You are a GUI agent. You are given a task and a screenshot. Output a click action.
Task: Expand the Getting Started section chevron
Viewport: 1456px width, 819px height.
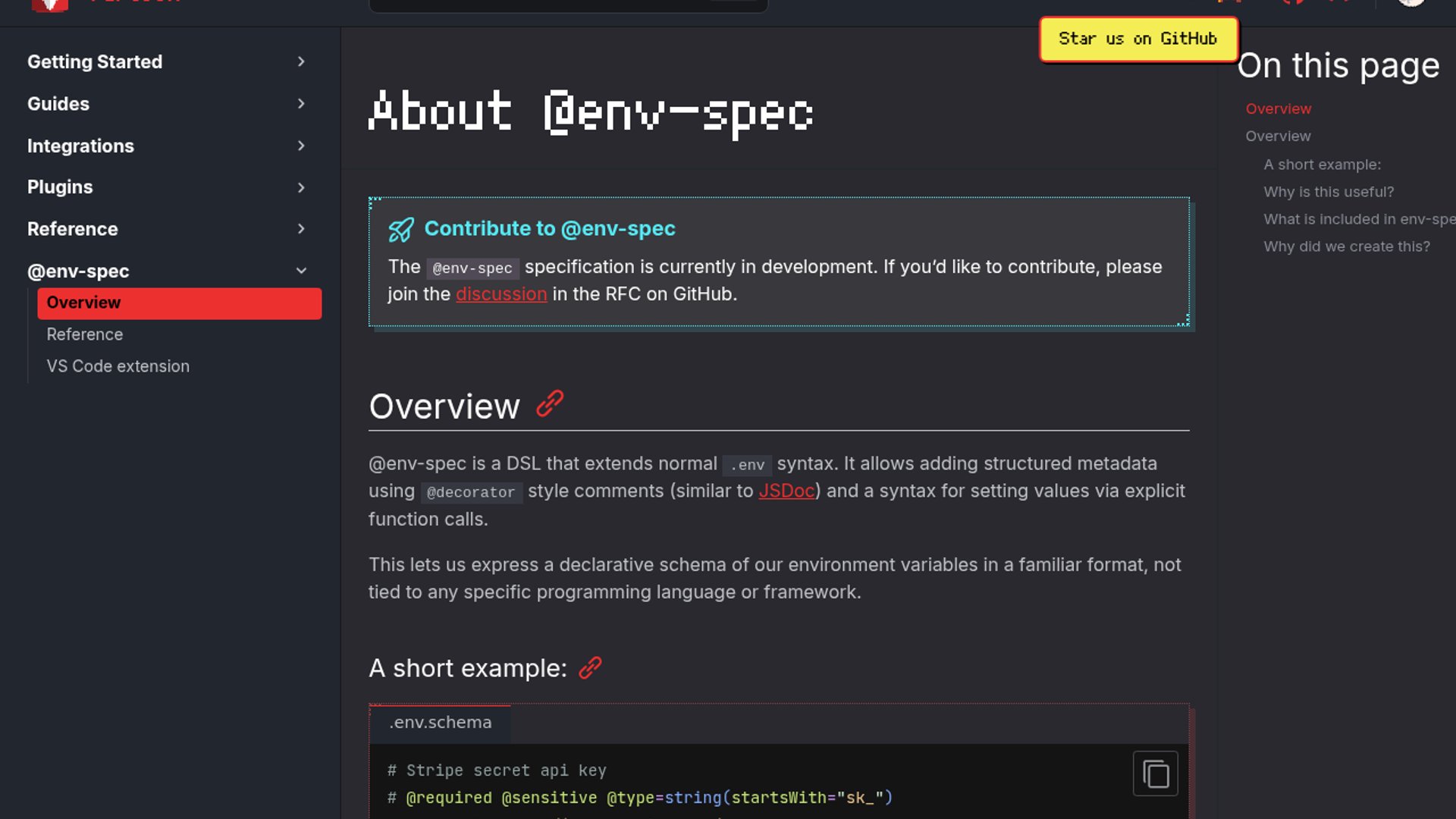pyautogui.click(x=301, y=61)
